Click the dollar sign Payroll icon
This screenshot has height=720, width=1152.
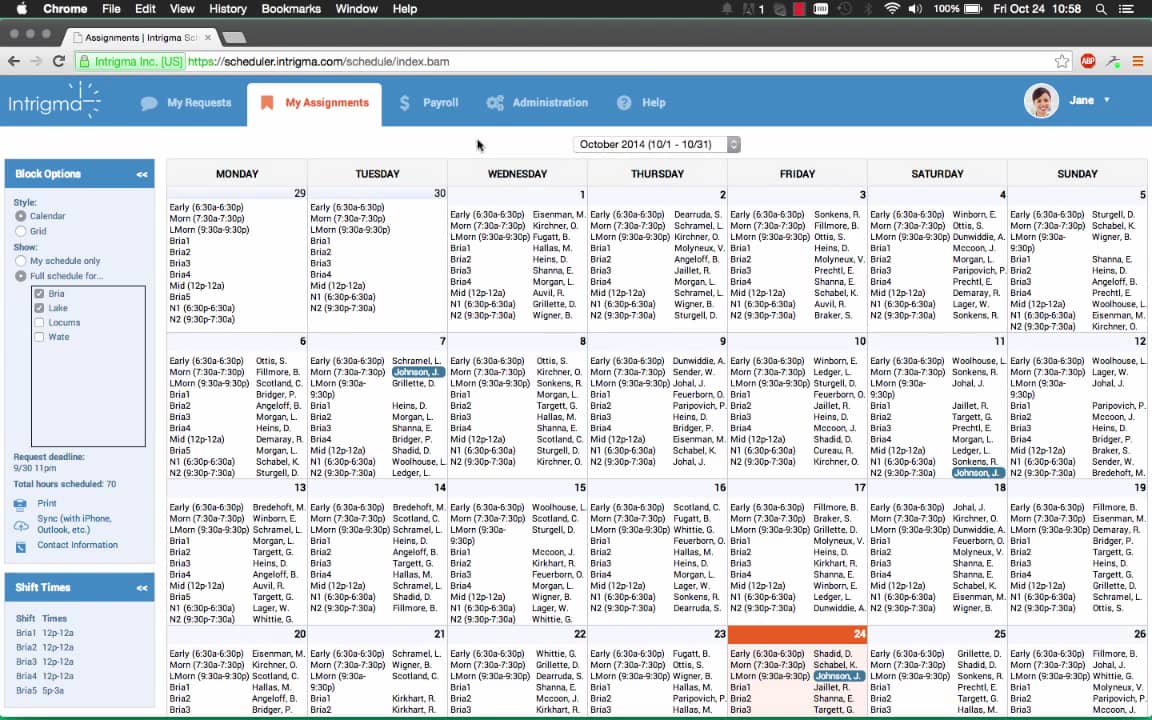[x=404, y=103]
